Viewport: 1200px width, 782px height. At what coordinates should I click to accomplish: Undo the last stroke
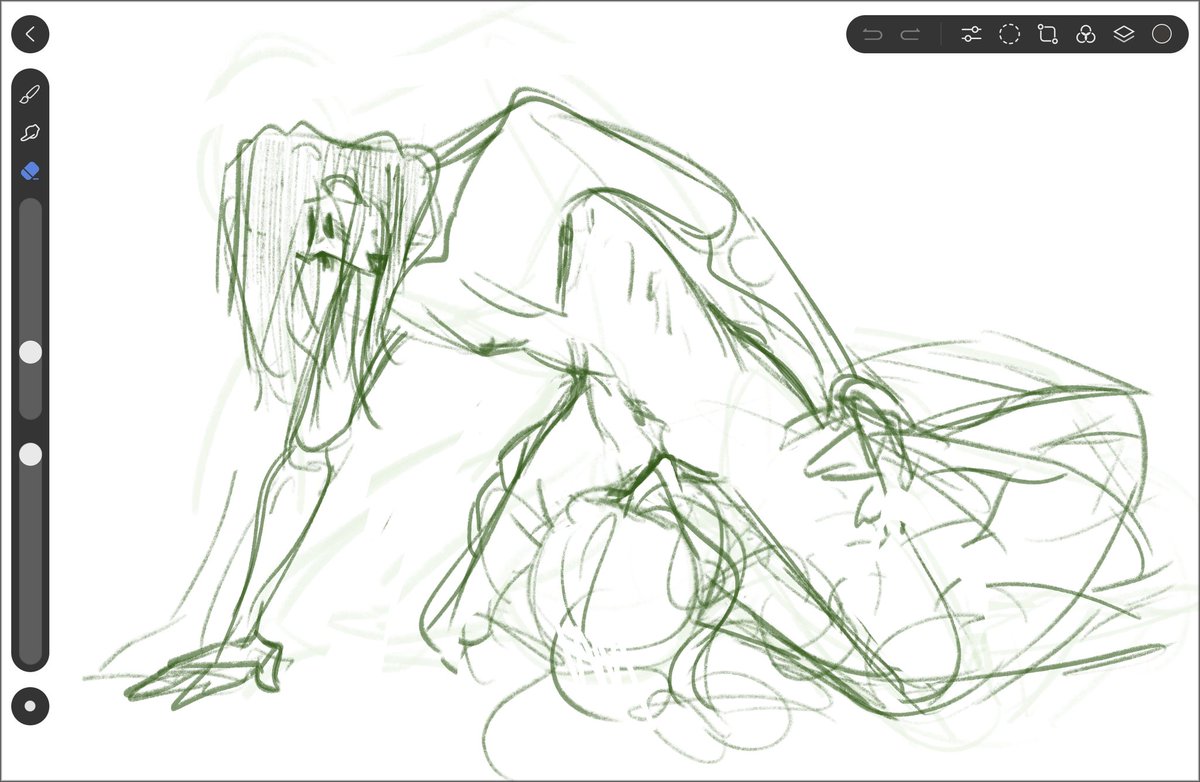pyautogui.click(x=873, y=35)
